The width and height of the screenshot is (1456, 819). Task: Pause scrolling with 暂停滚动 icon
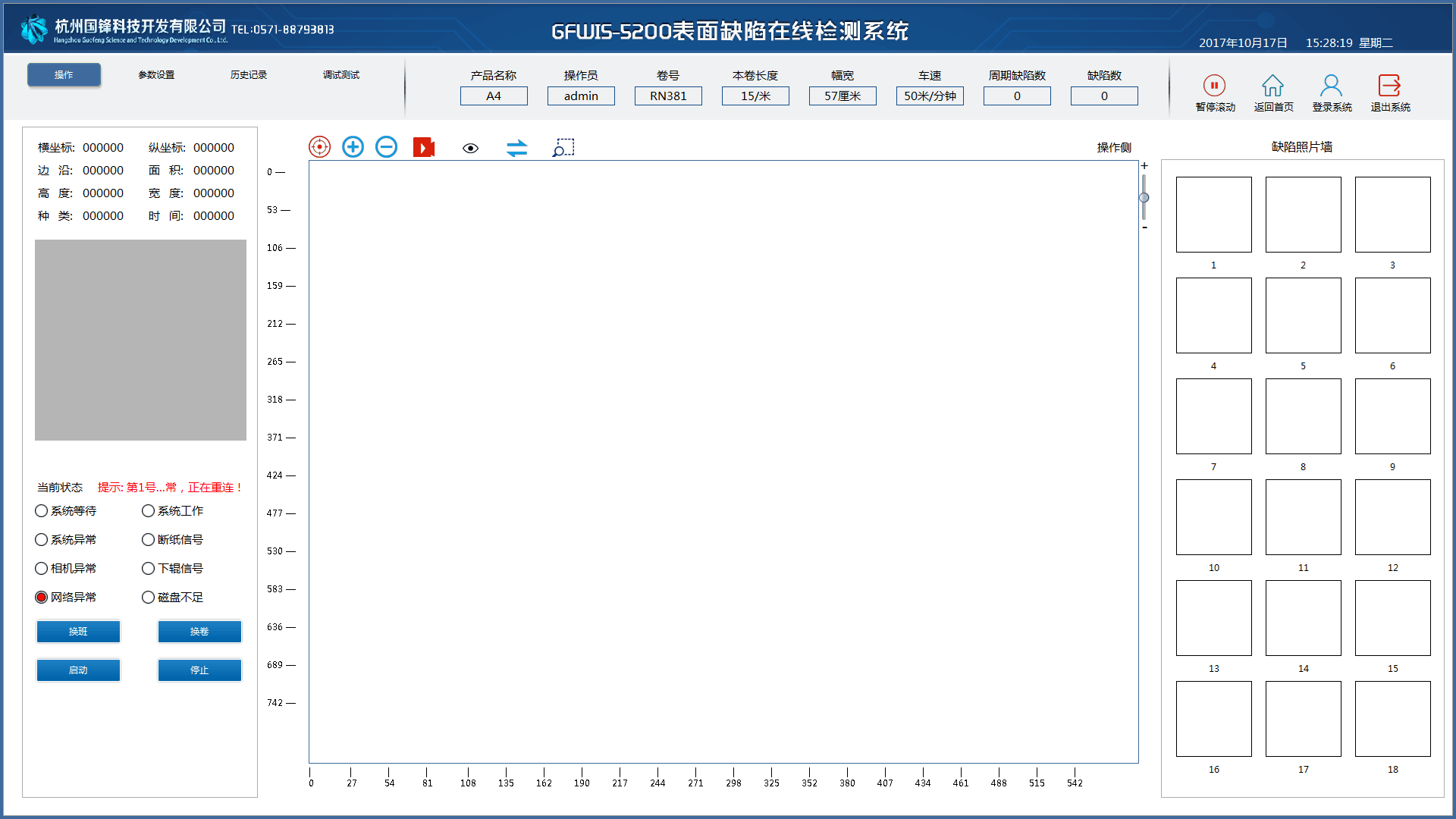coord(1214,86)
